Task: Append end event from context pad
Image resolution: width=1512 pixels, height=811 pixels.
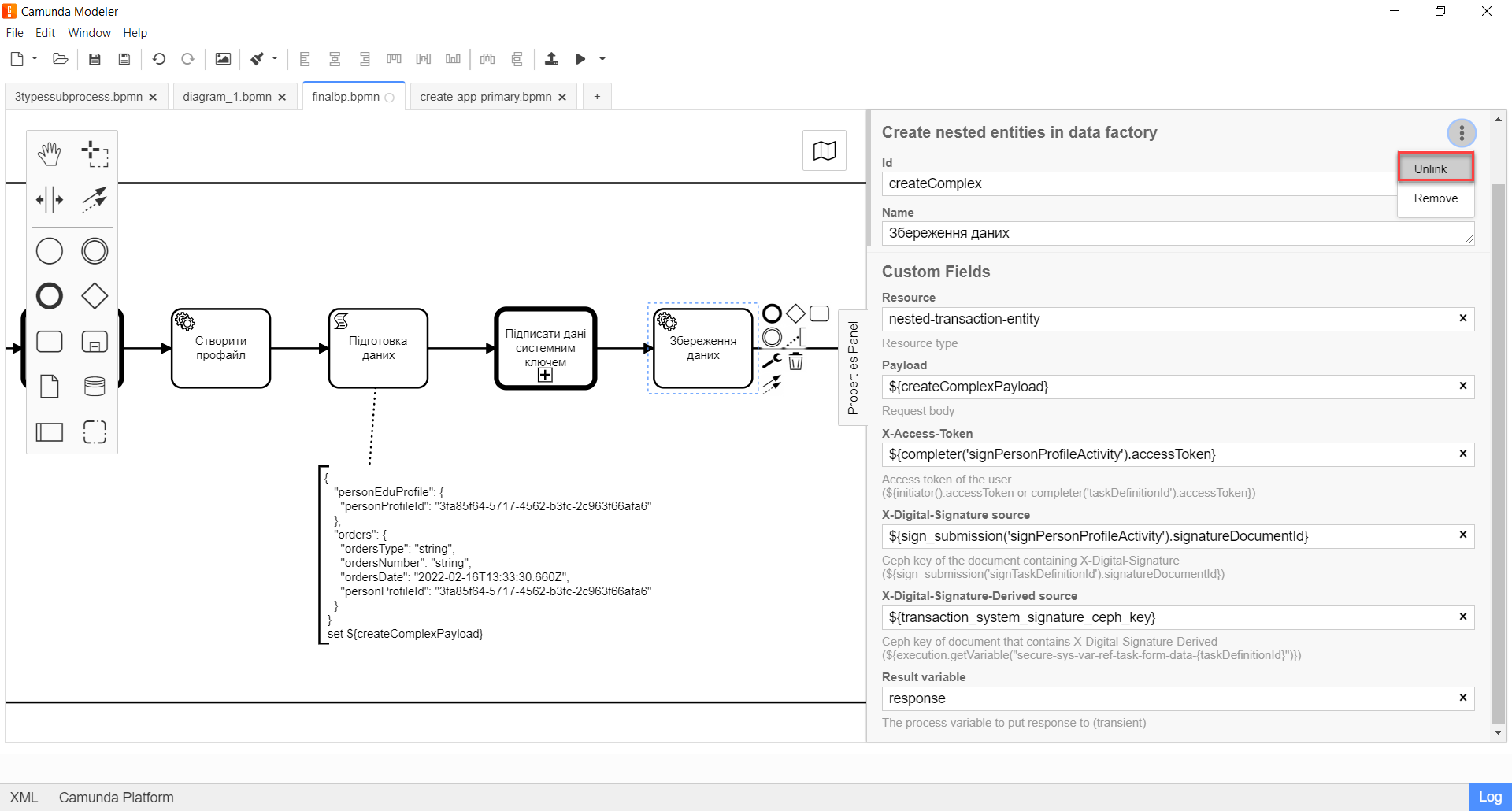Action: tap(772, 313)
